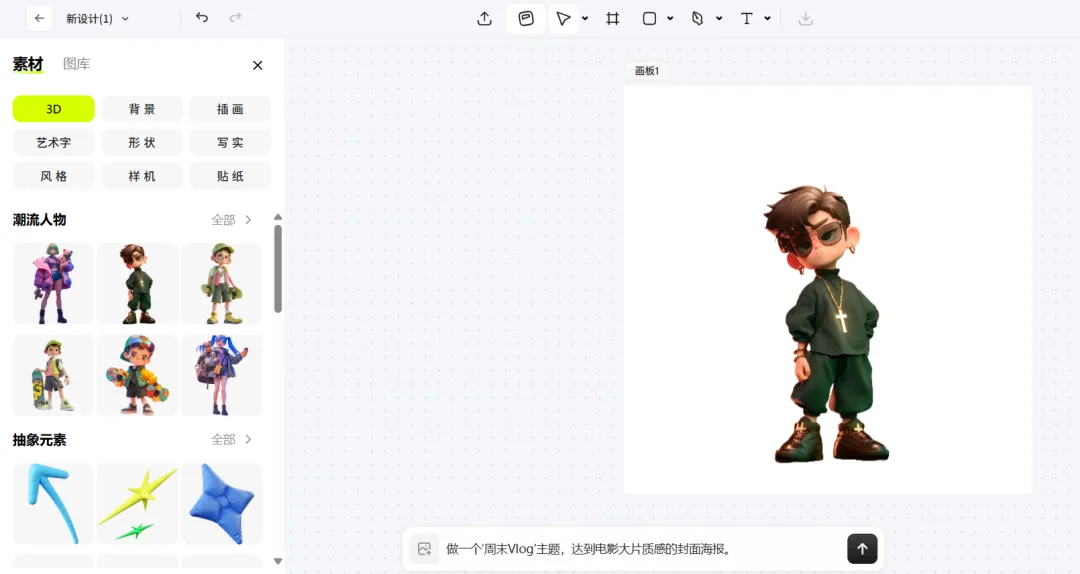Switch to the 素材 tab
Screen dimensions: 1080x574
click(28, 64)
